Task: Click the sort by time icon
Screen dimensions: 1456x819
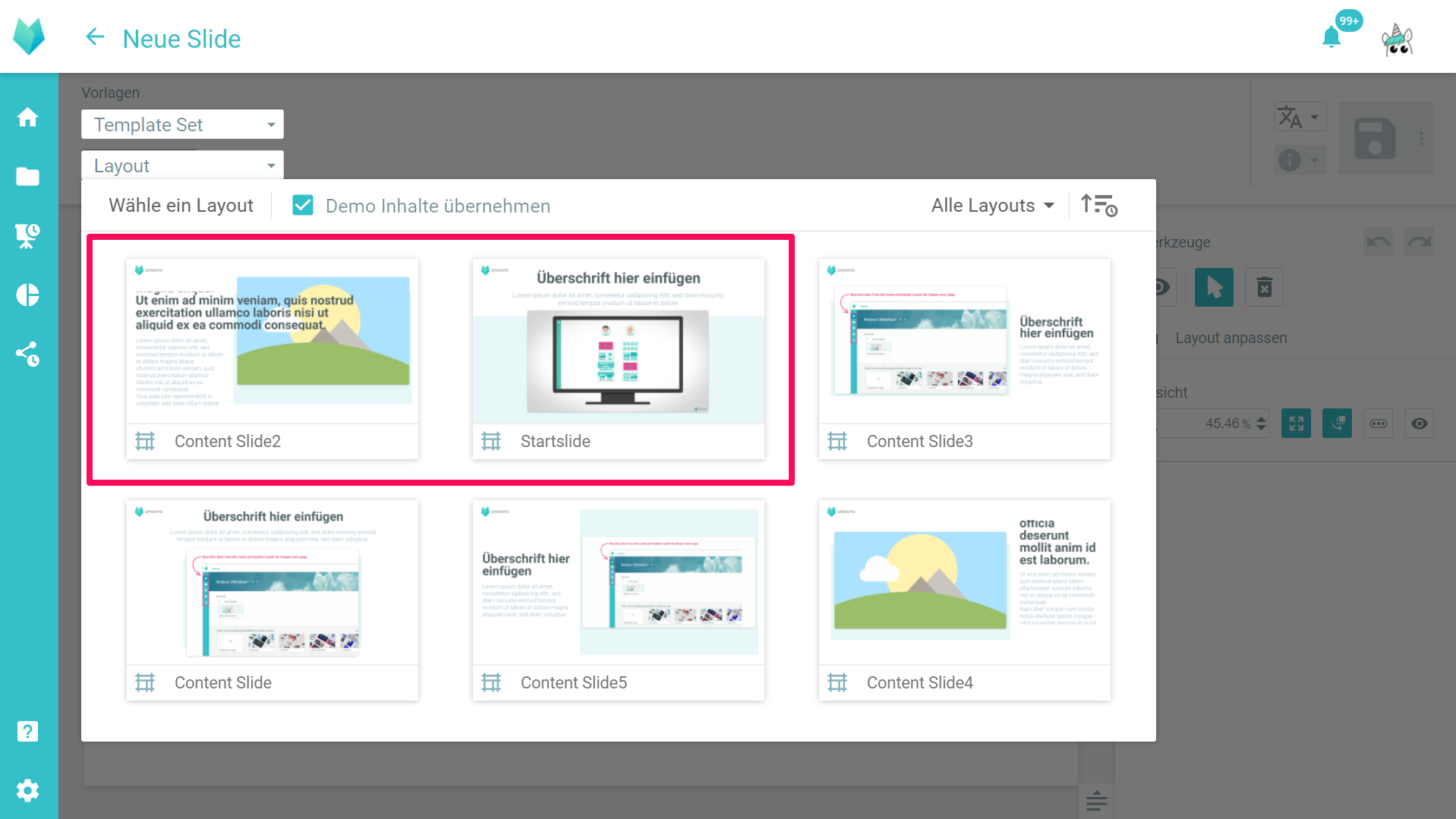Action: tap(1098, 206)
